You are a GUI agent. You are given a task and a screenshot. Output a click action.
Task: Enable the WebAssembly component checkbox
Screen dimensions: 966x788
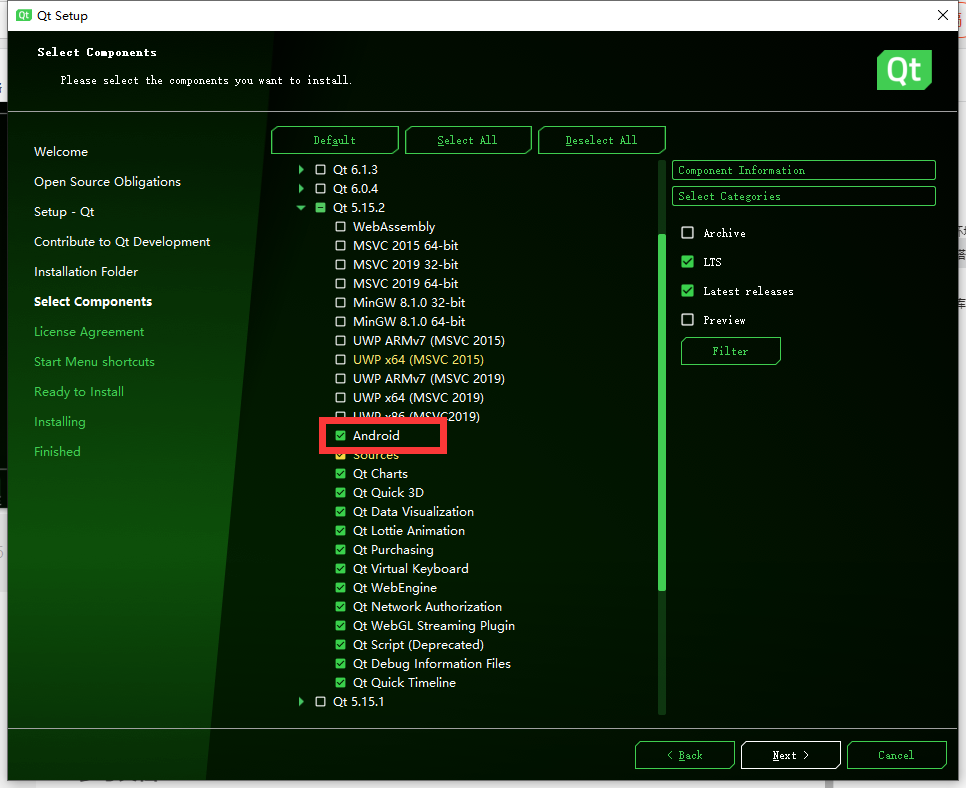pos(340,227)
